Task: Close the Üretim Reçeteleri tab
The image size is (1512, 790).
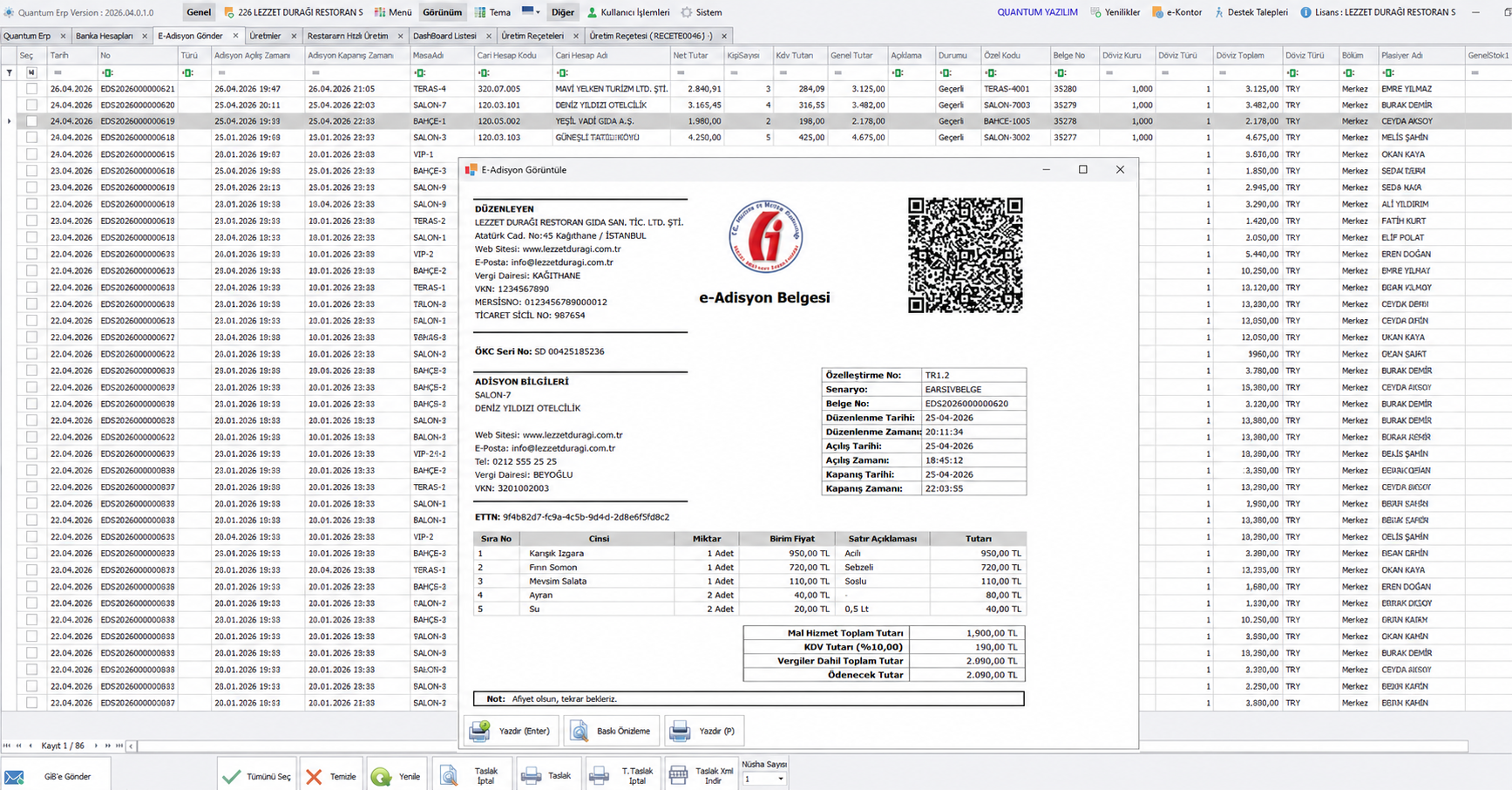Action: point(576,36)
